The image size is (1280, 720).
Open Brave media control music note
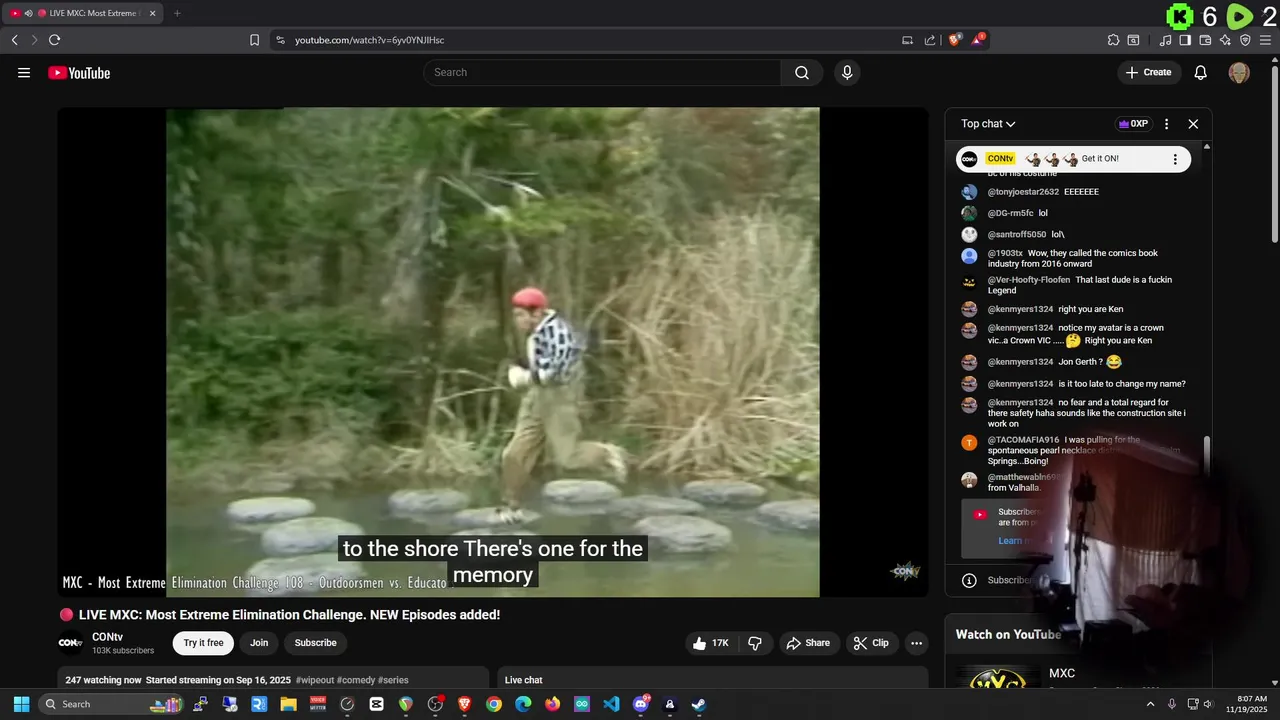(1165, 40)
